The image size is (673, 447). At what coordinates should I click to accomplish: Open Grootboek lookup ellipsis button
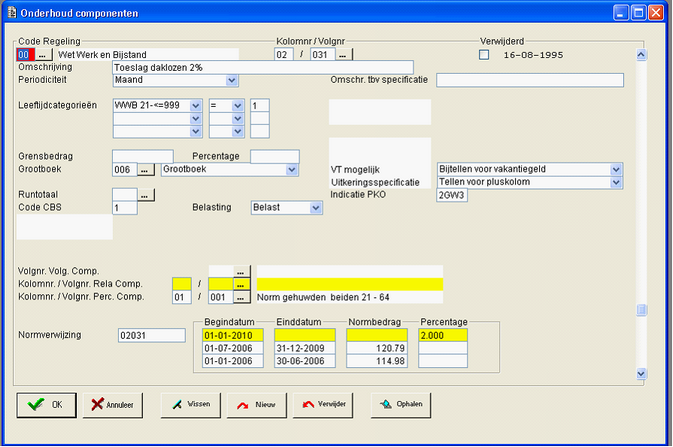click(146, 170)
